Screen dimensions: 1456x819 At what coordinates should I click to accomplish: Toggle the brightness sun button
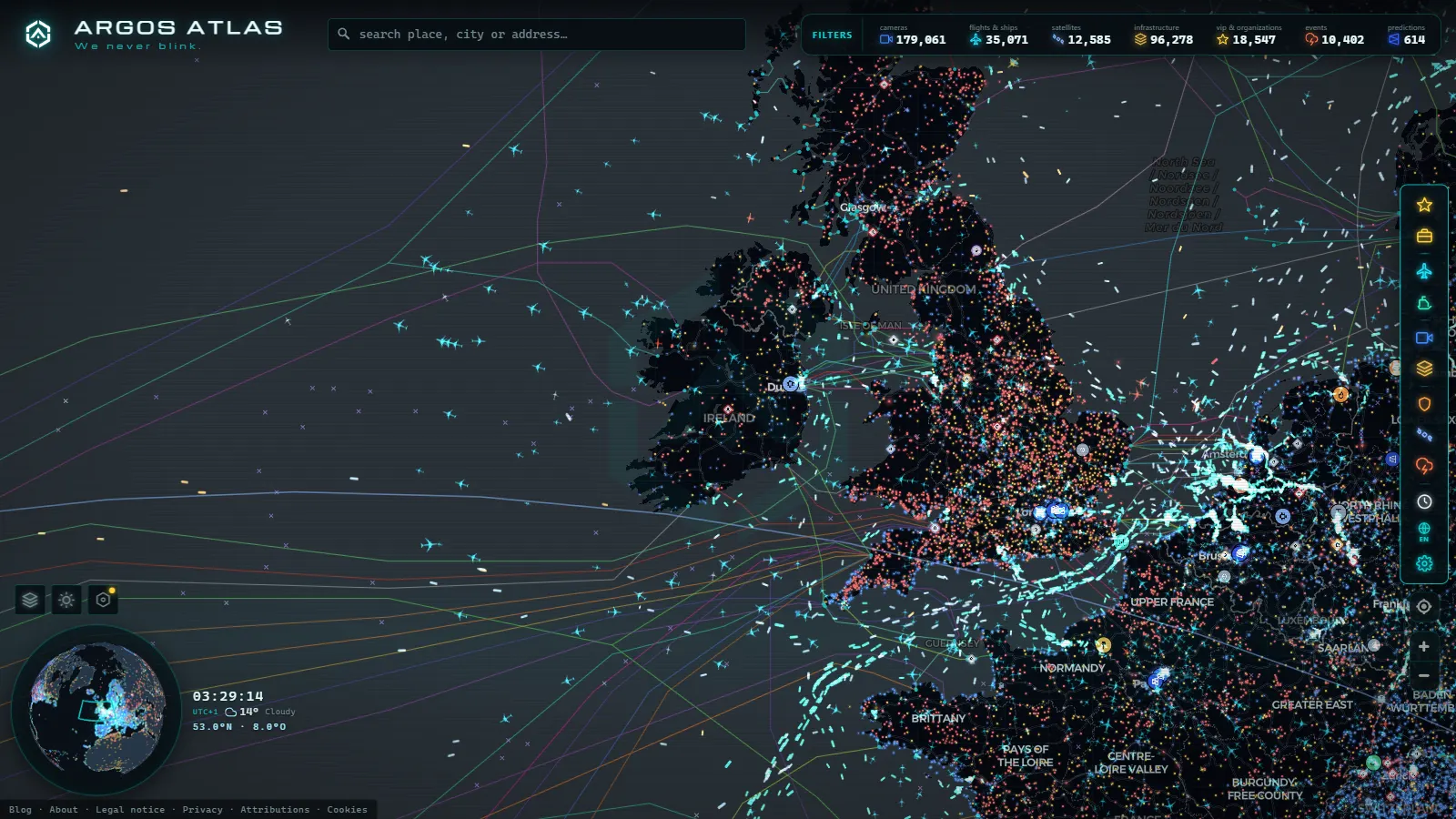point(66,600)
